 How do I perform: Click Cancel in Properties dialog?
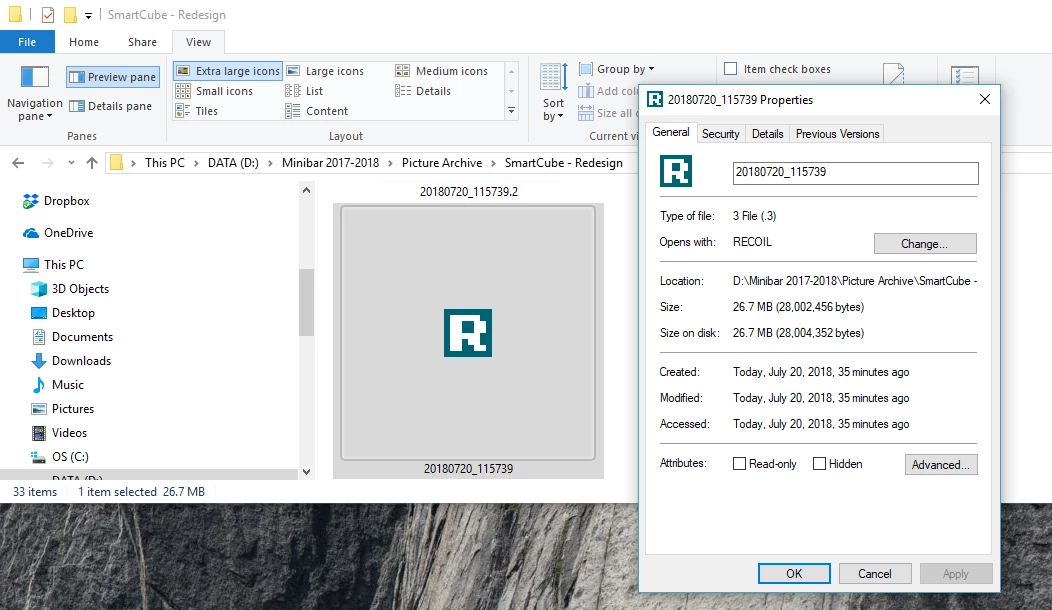[x=874, y=574]
